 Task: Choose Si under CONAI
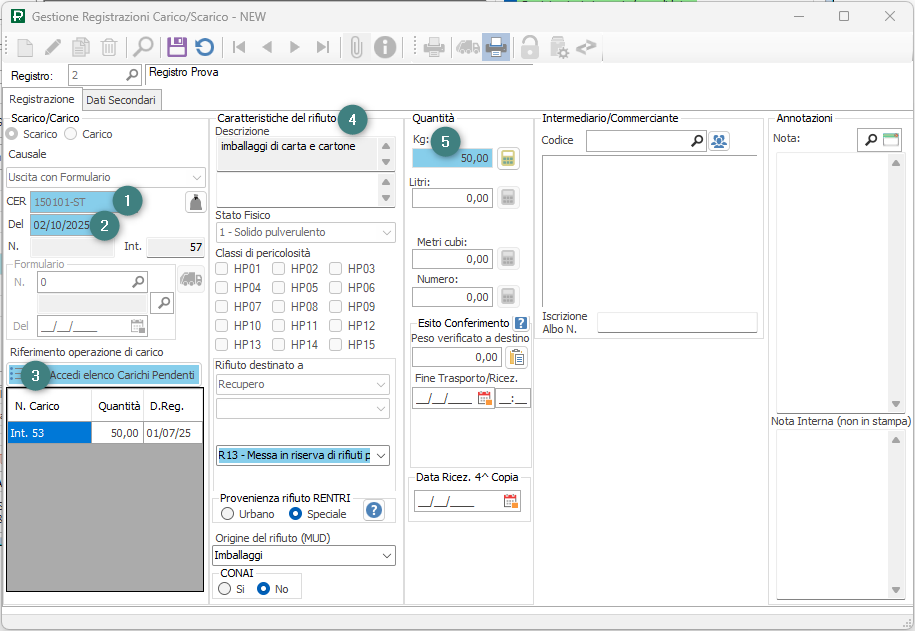225,589
